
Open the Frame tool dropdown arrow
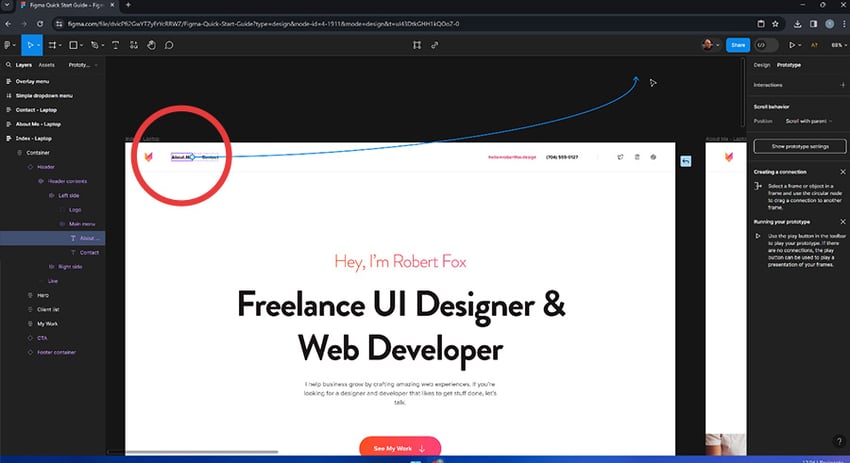point(60,46)
